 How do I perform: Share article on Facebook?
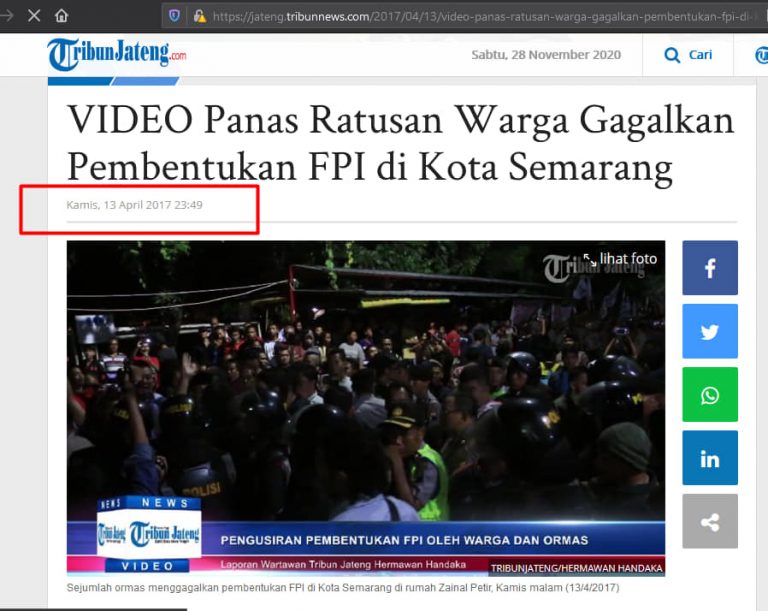coord(710,268)
